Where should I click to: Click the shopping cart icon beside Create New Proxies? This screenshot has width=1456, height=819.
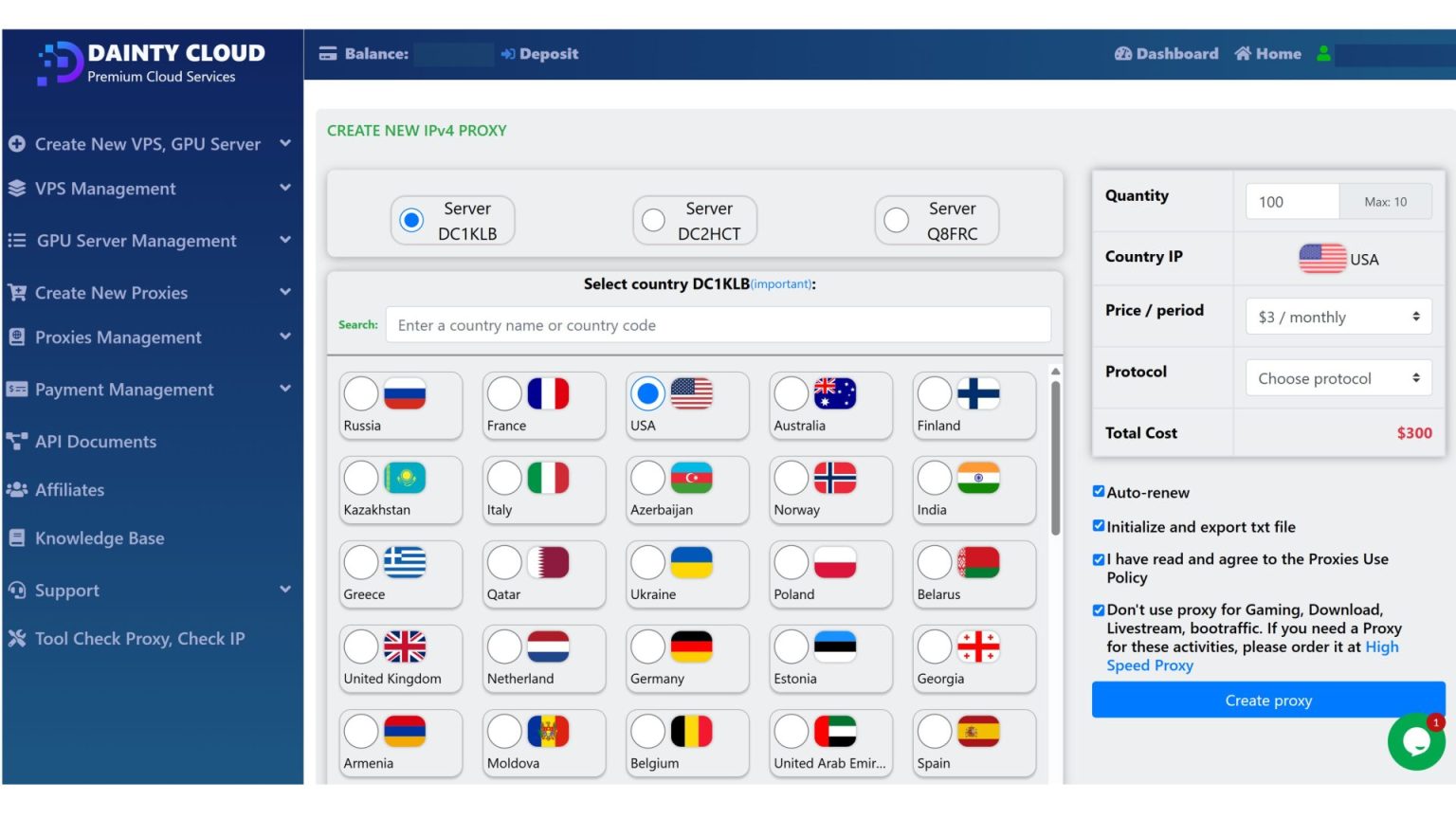tap(16, 292)
